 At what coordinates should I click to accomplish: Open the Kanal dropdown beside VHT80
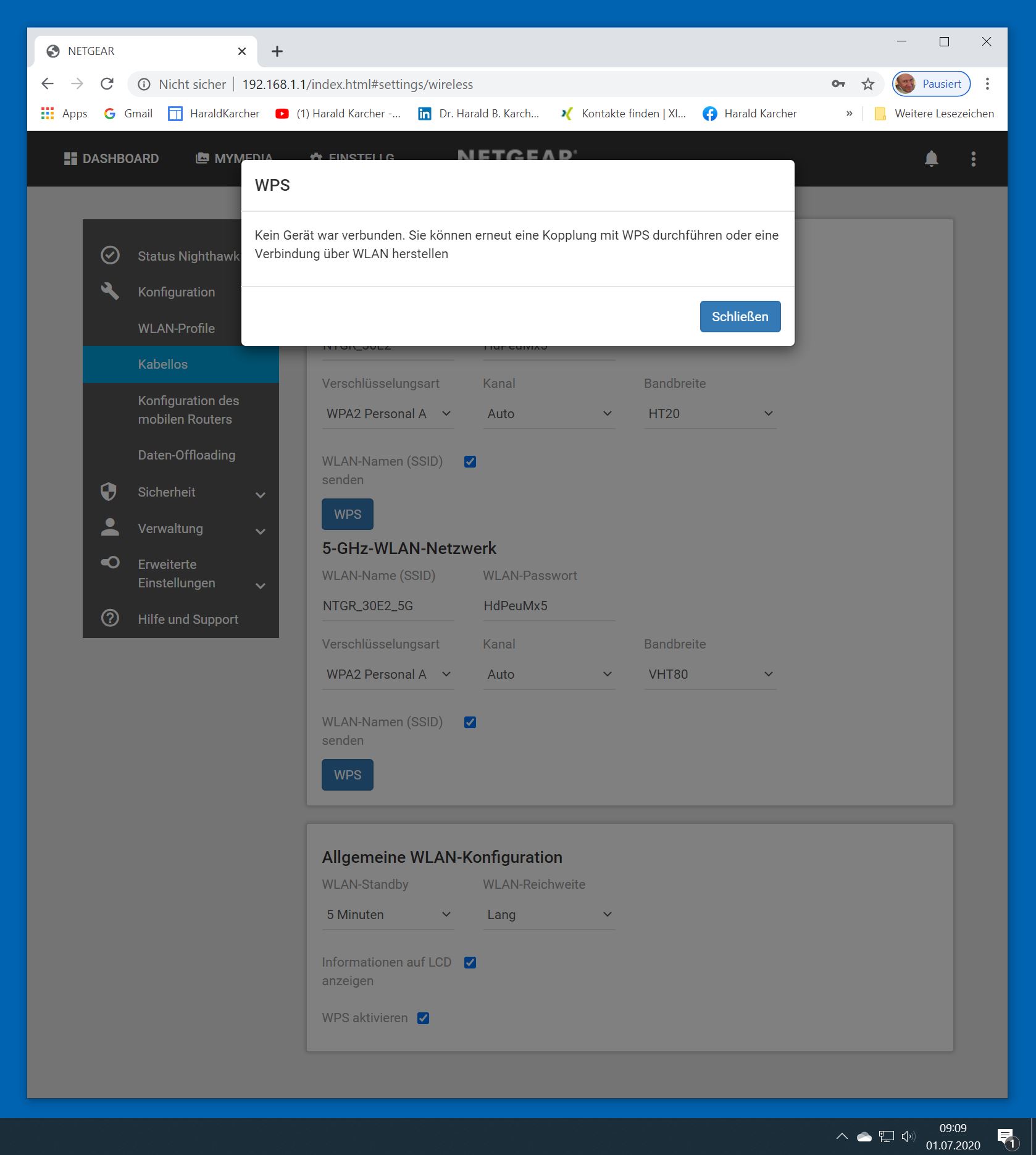tap(549, 674)
